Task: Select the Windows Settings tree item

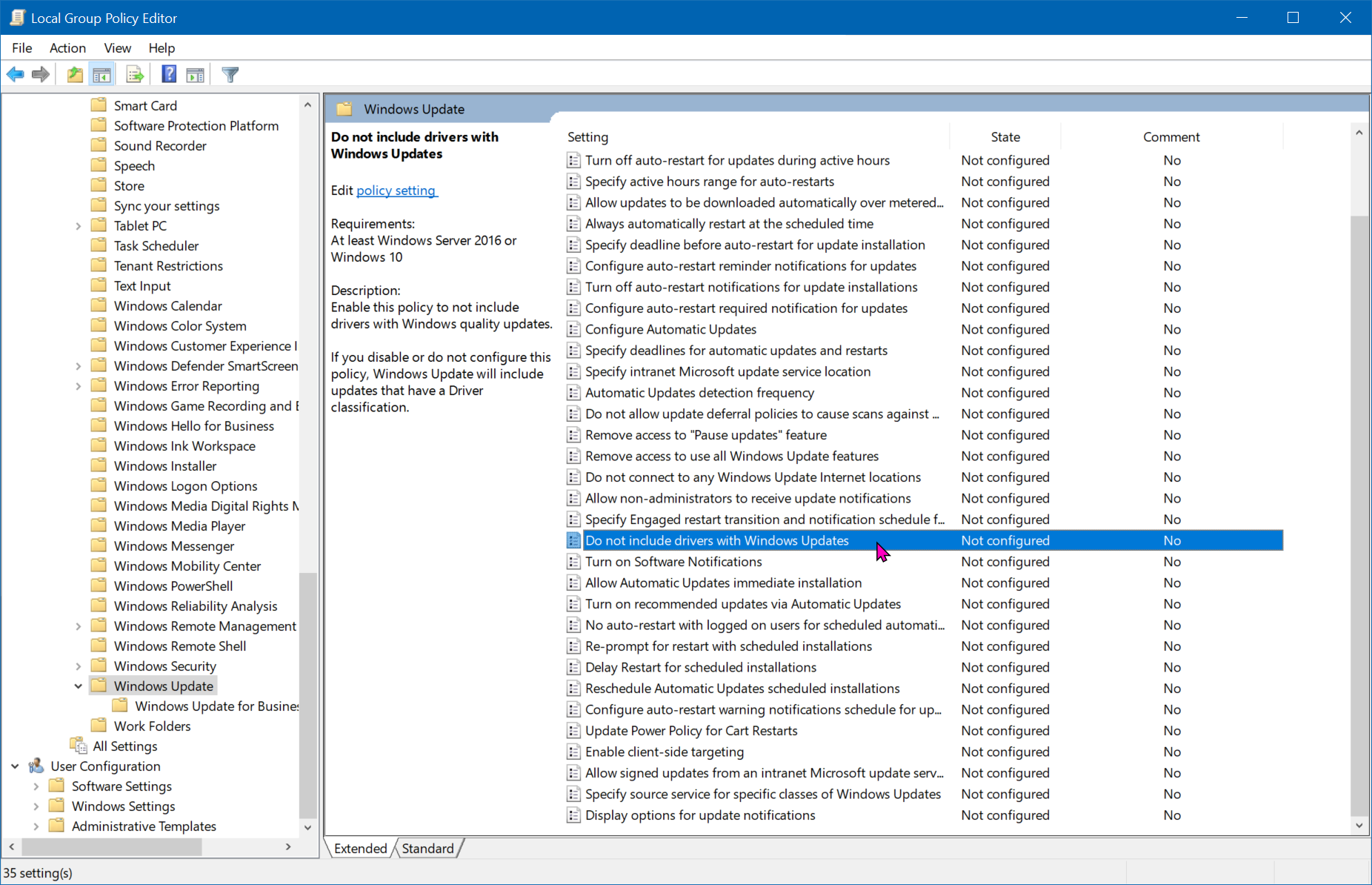Action: pyautogui.click(x=124, y=806)
